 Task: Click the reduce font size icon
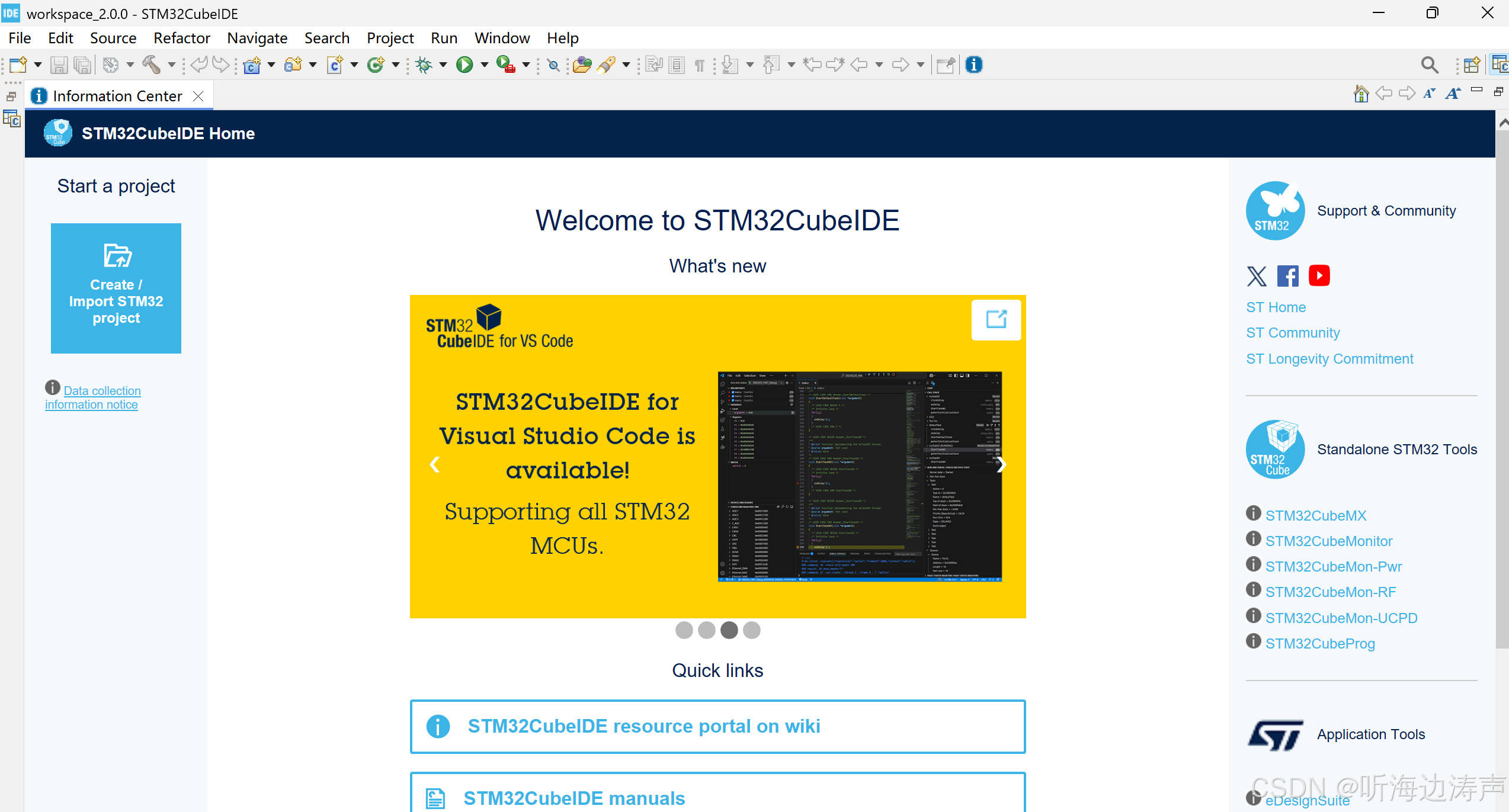pyautogui.click(x=1430, y=94)
